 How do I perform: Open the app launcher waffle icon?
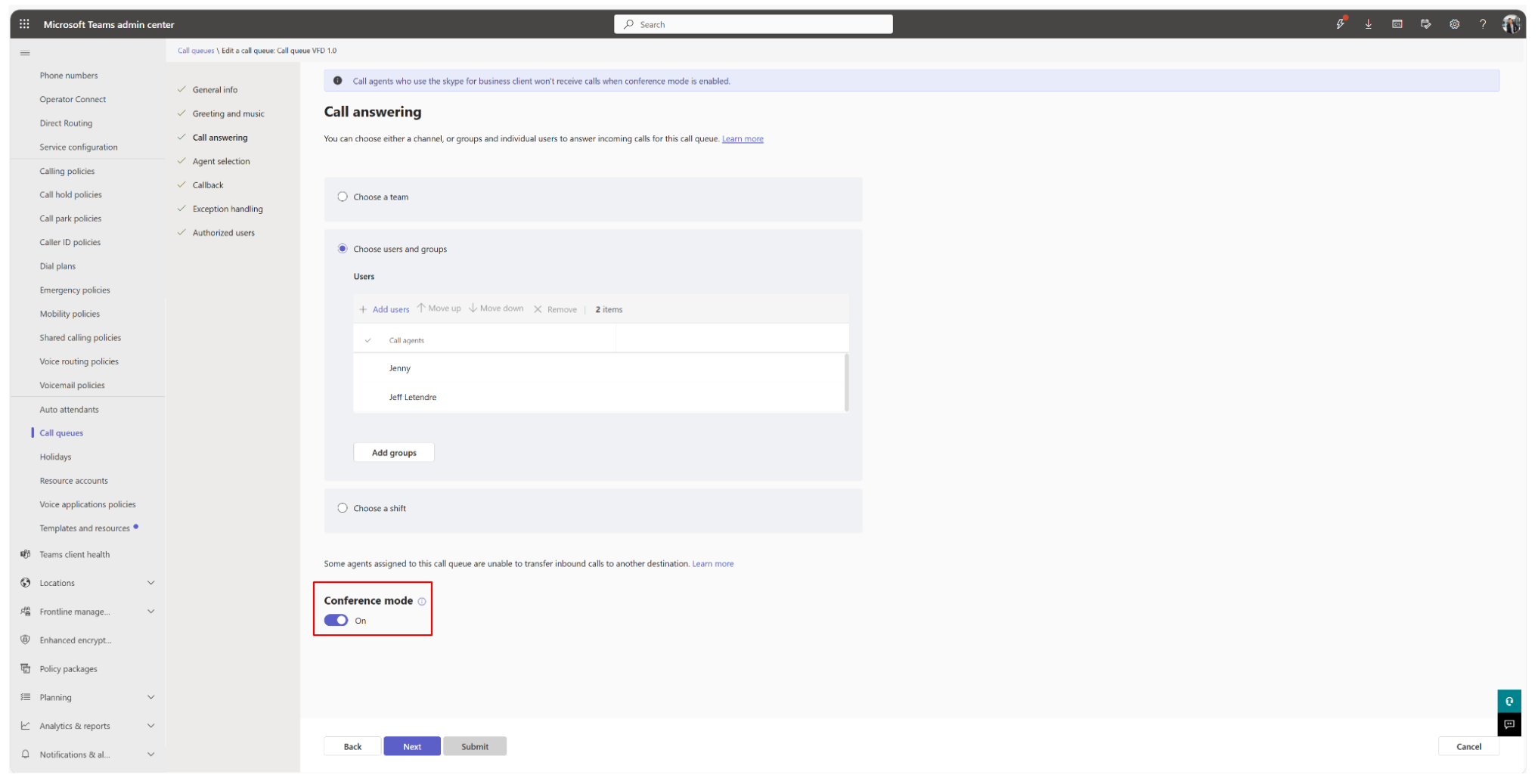tap(24, 24)
